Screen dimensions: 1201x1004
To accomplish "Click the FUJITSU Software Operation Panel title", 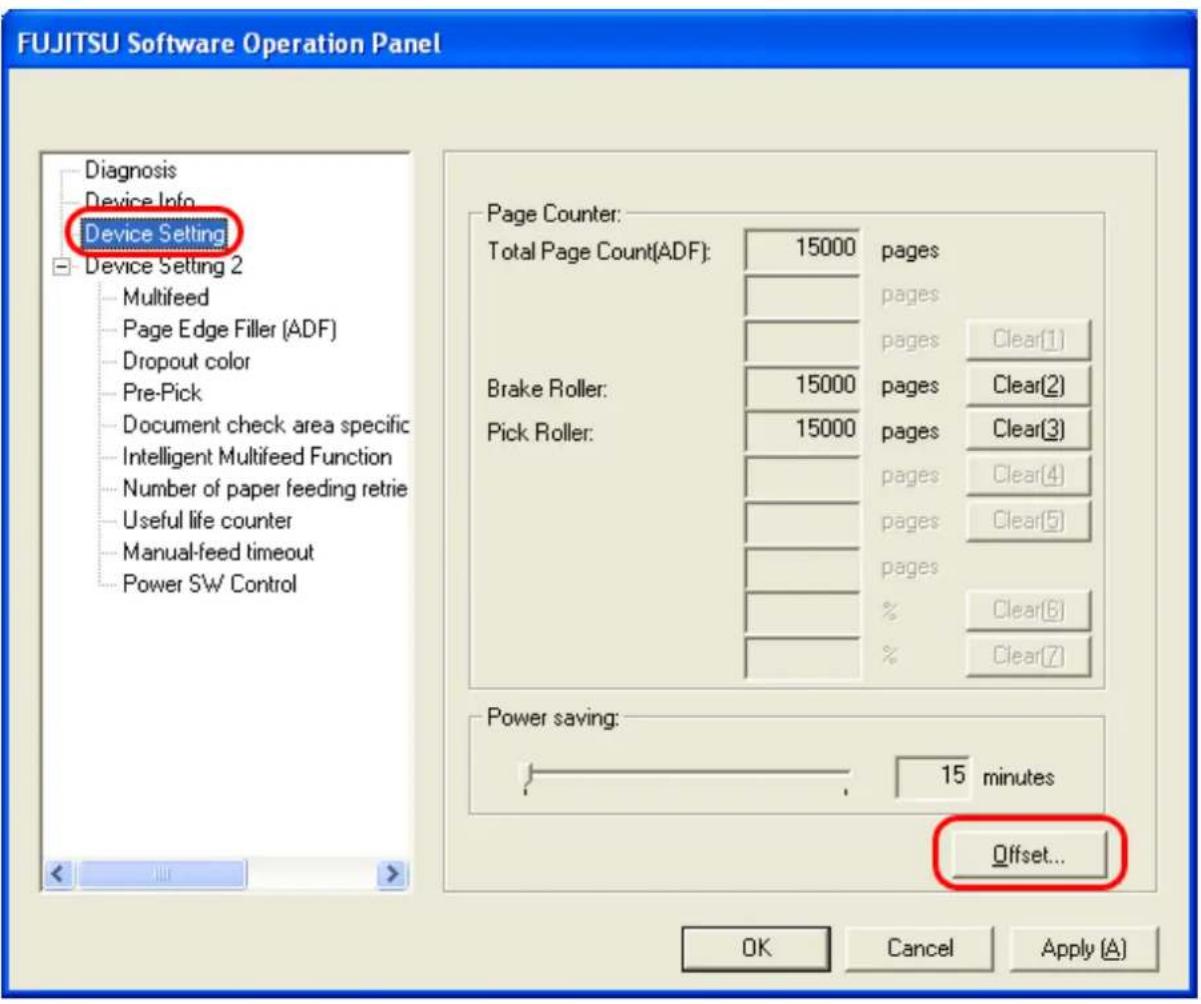I will [x=231, y=45].
